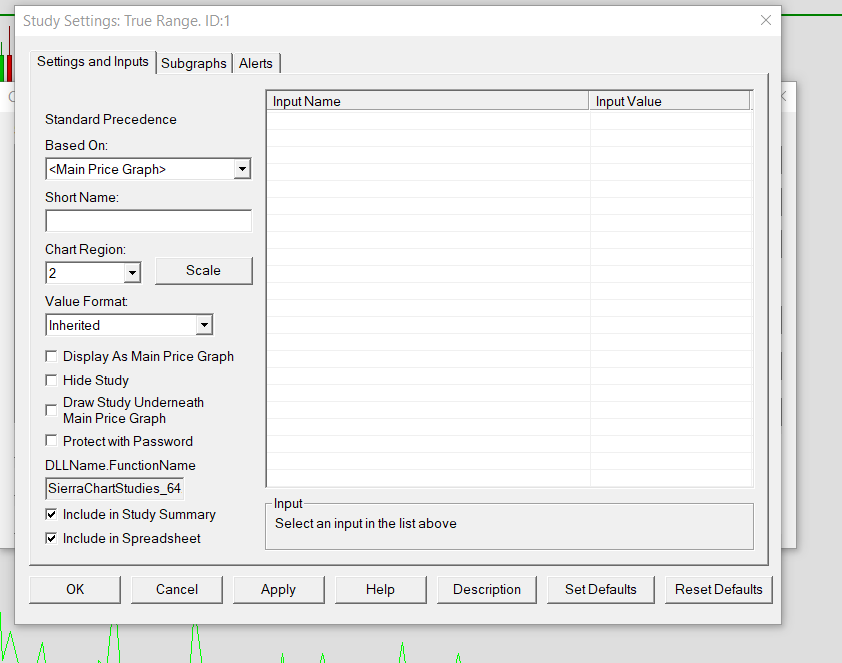Click the Set Defaults button
Image resolution: width=842 pixels, height=663 pixels.
tap(600, 589)
